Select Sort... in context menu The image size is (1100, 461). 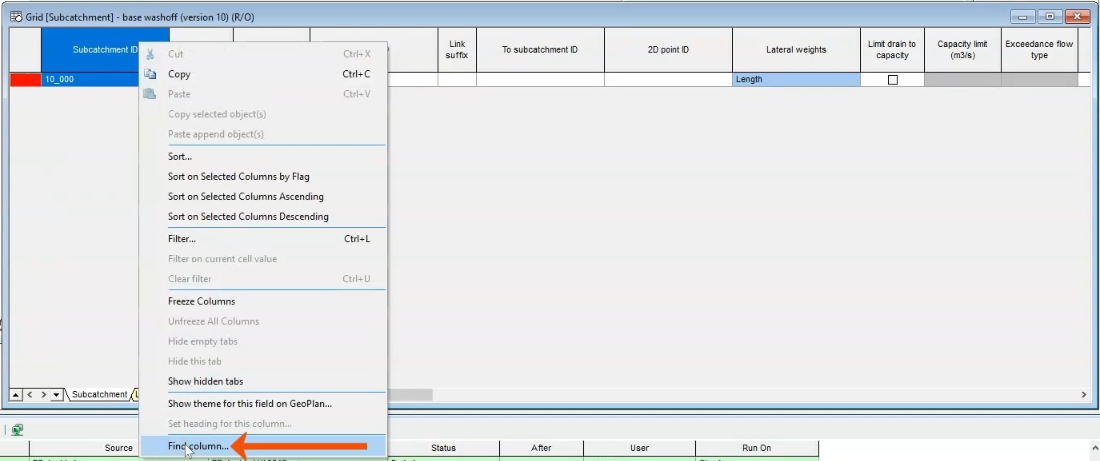263,156
